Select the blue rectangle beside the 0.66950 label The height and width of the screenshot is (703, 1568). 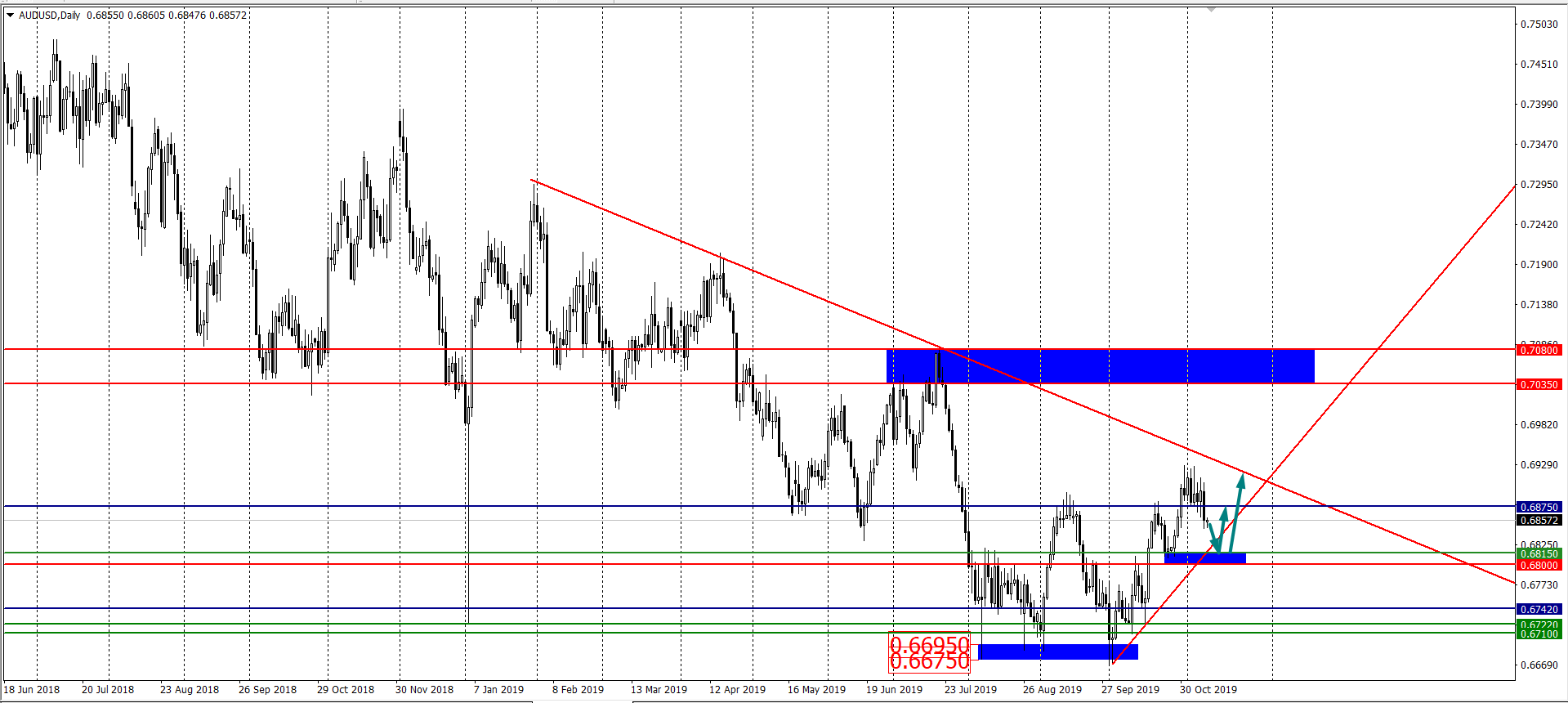tap(1057, 652)
